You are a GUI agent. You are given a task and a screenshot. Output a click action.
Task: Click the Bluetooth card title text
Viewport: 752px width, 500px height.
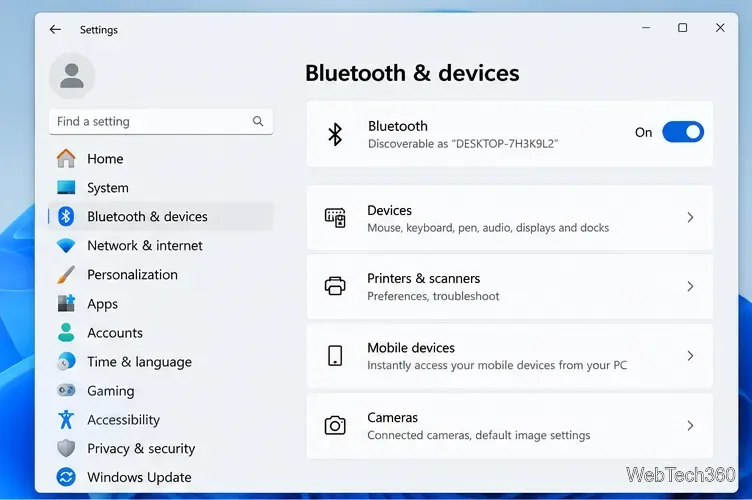tap(398, 126)
